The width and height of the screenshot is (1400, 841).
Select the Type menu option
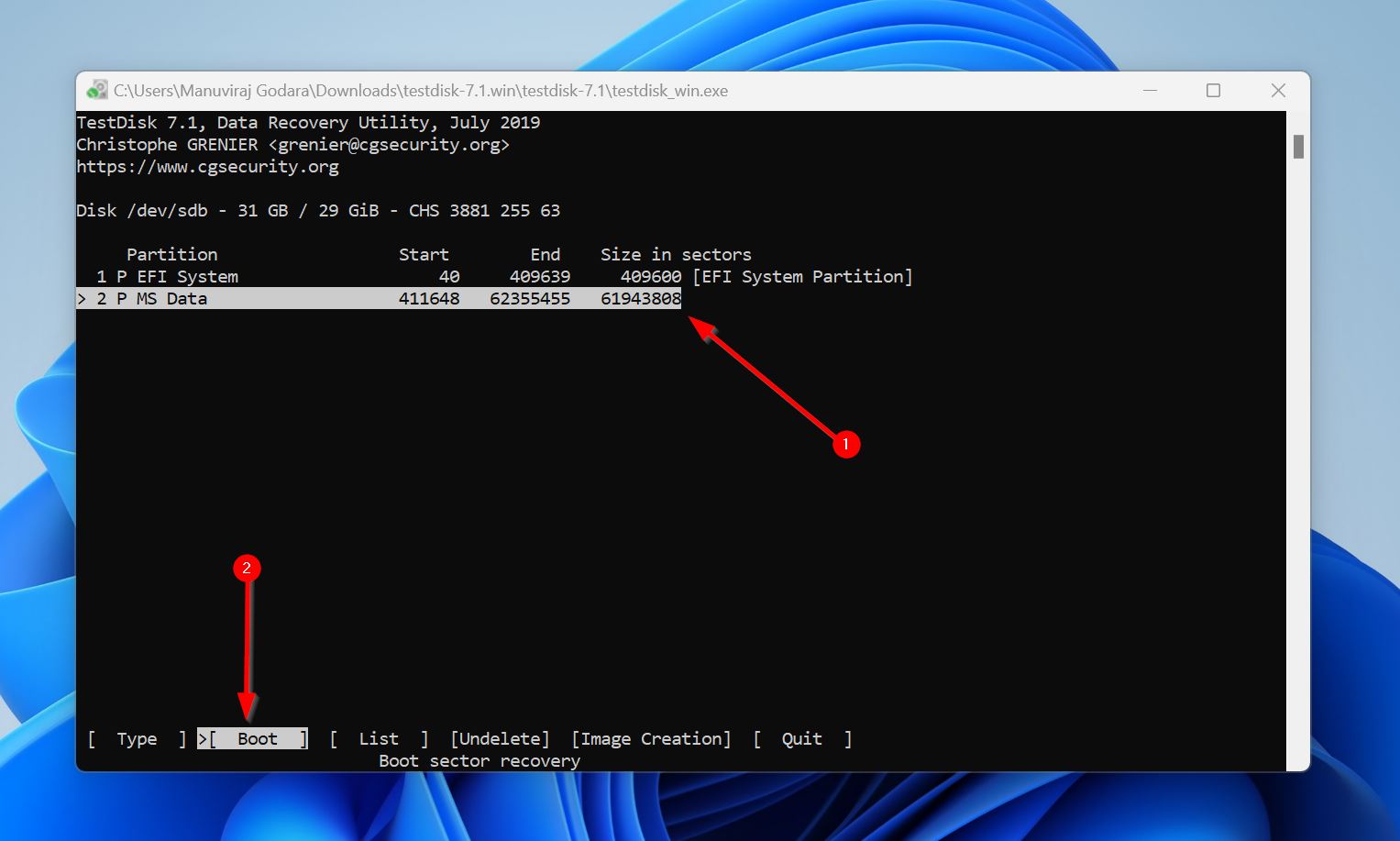[137, 739]
